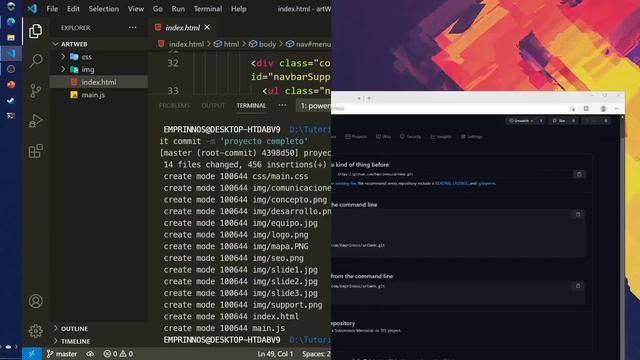Viewport: 640px width, 360px height.
Task: Open the Terminal menu
Action: [208, 9]
